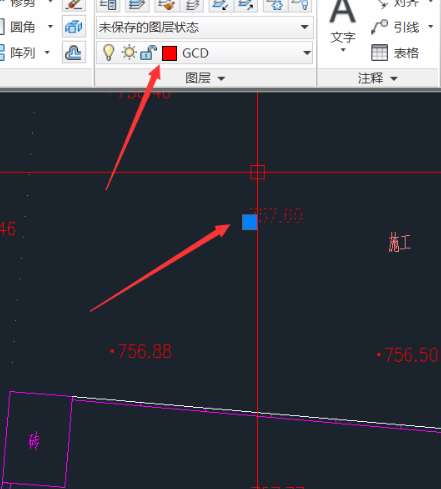Screen dimensions: 441x489
Task: Toggle the GCD layer lightbulb on/off icon
Action: click(108, 53)
